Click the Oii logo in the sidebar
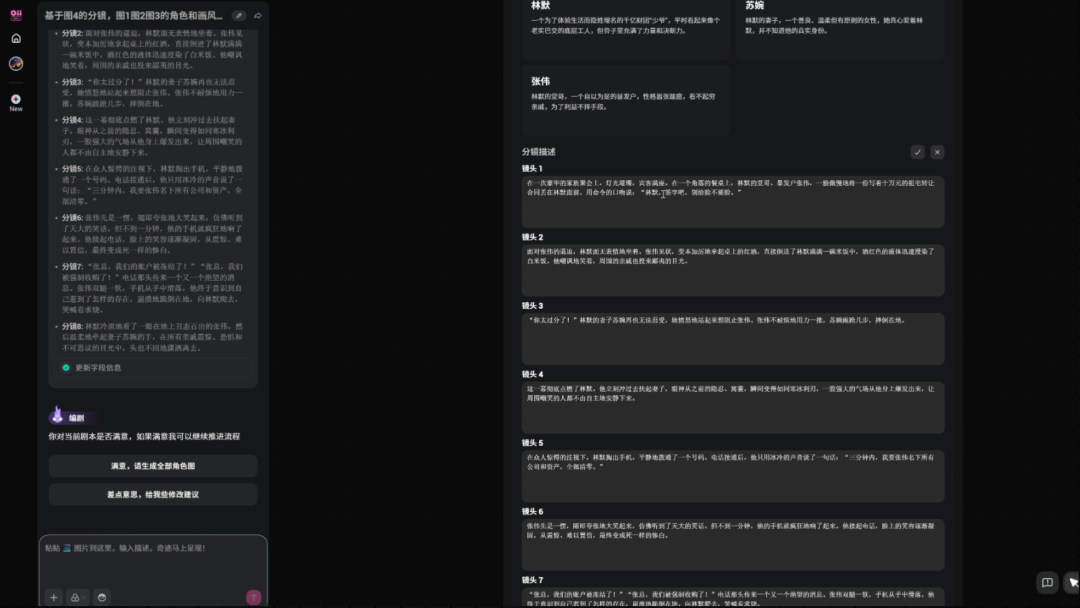Screen dimensions: 1080x608 click(15, 15)
